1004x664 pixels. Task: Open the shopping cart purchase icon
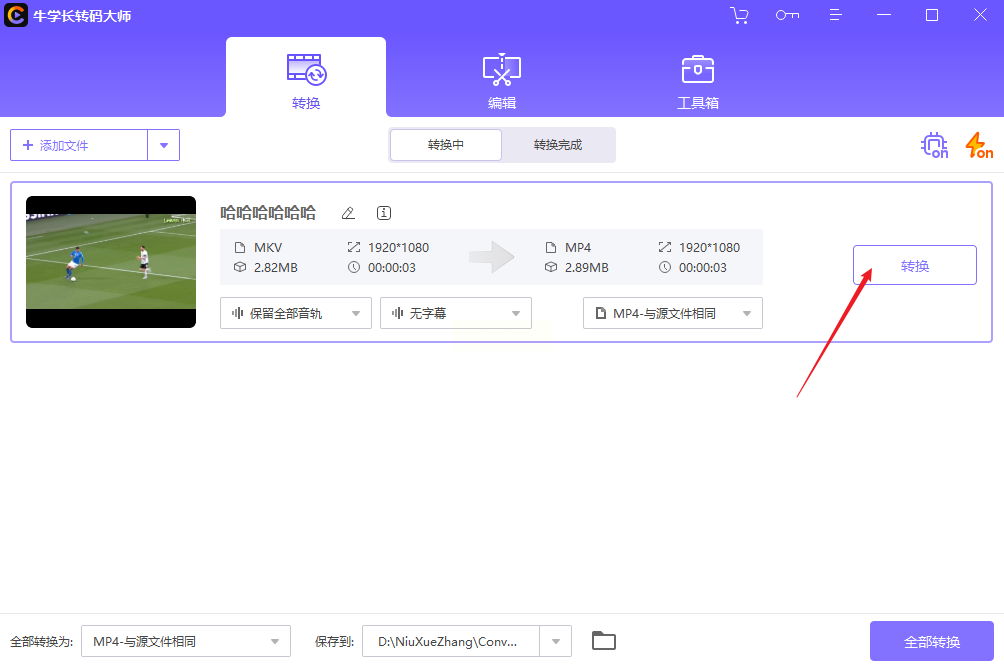pyautogui.click(x=739, y=15)
